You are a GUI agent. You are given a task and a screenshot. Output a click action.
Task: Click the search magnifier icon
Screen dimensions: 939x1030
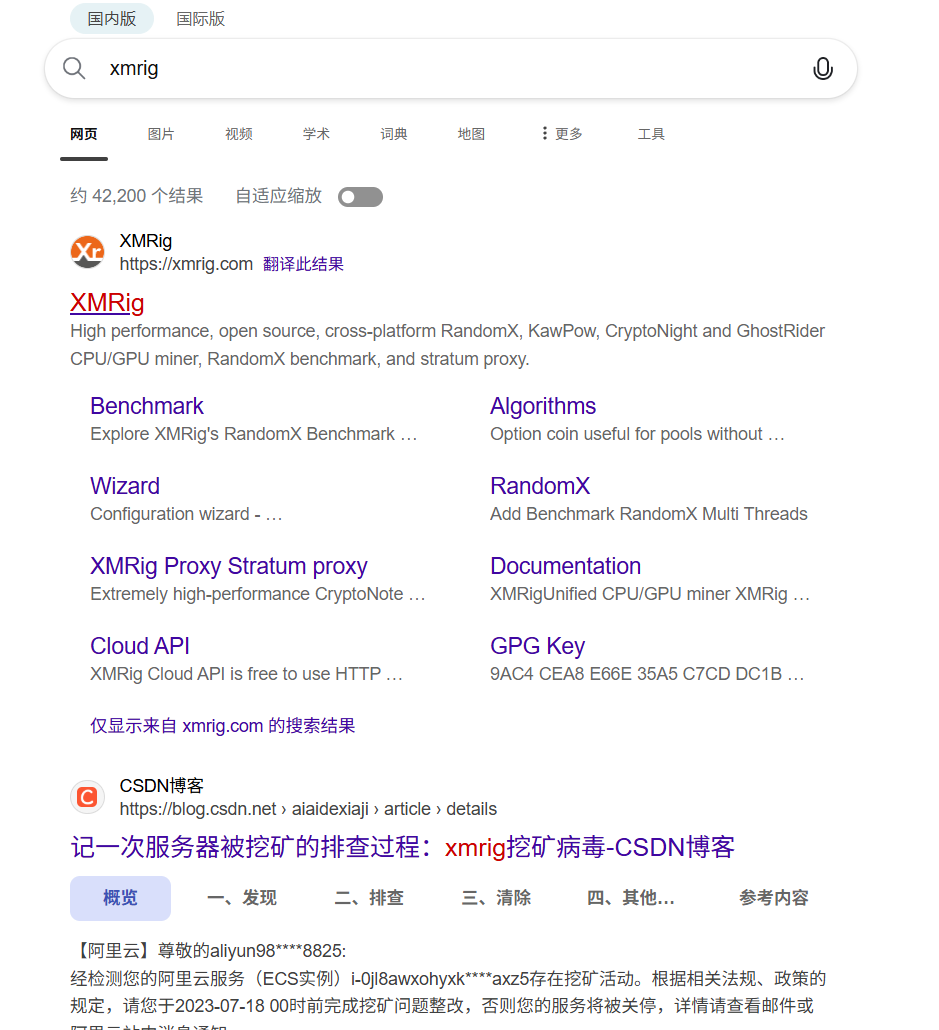click(74, 68)
